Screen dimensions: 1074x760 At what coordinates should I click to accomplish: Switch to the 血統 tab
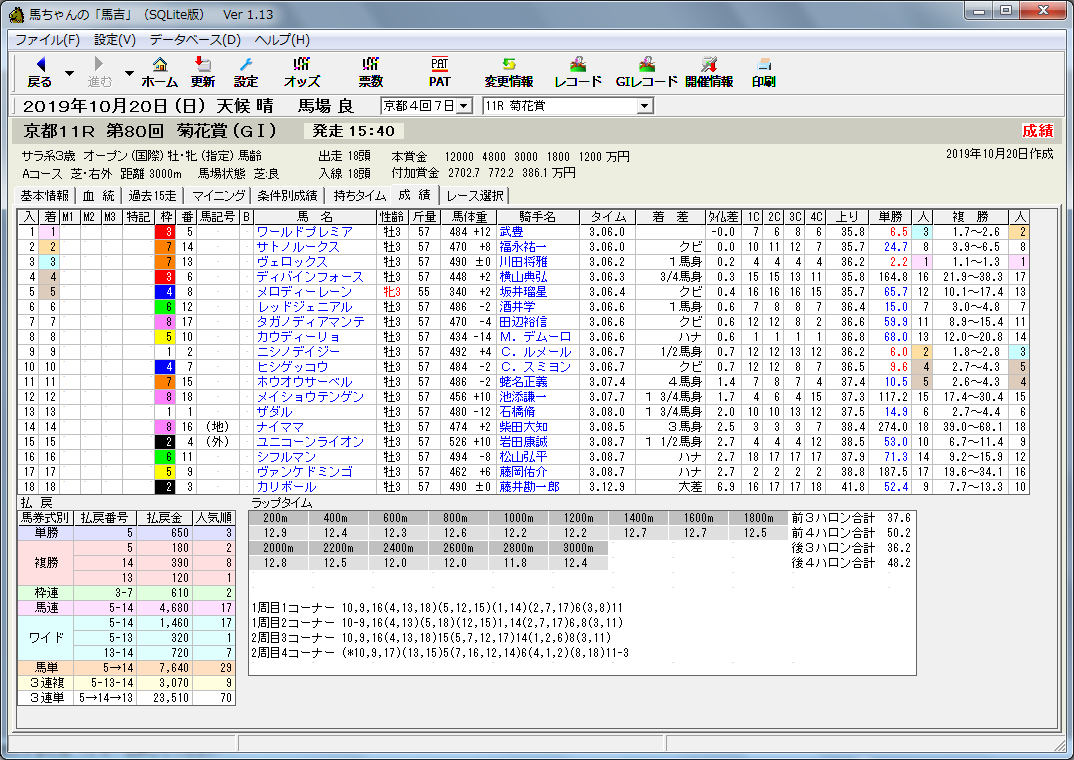coord(99,196)
